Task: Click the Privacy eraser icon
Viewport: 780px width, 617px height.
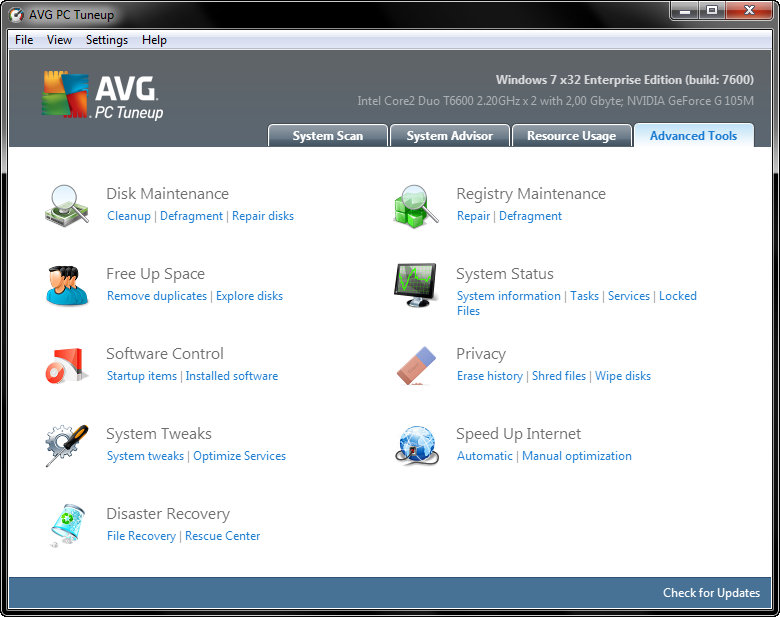Action: (x=416, y=366)
